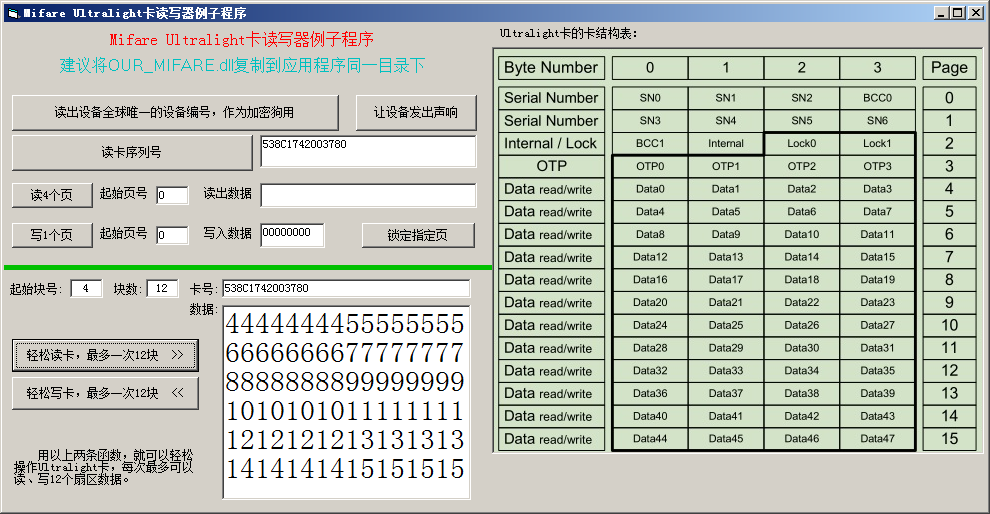Screen dimensions: 990x514
Task: Click the Byte Number header cell
Action: coord(551,68)
